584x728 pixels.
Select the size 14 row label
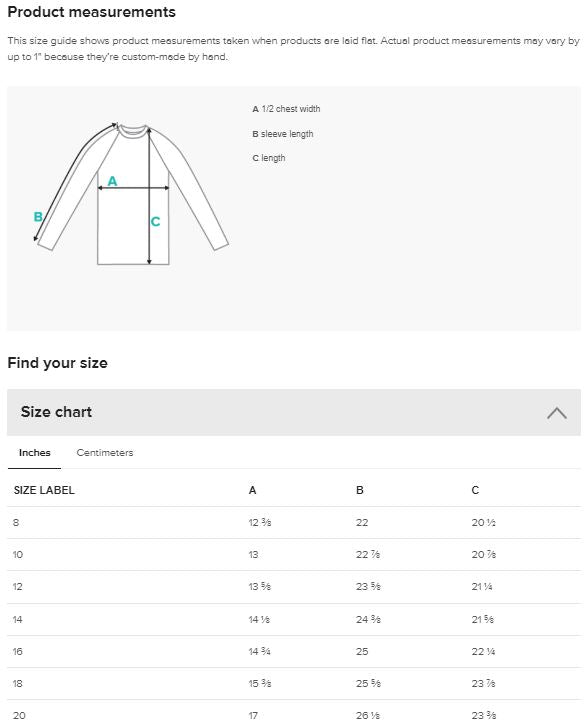tap(18, 619)
